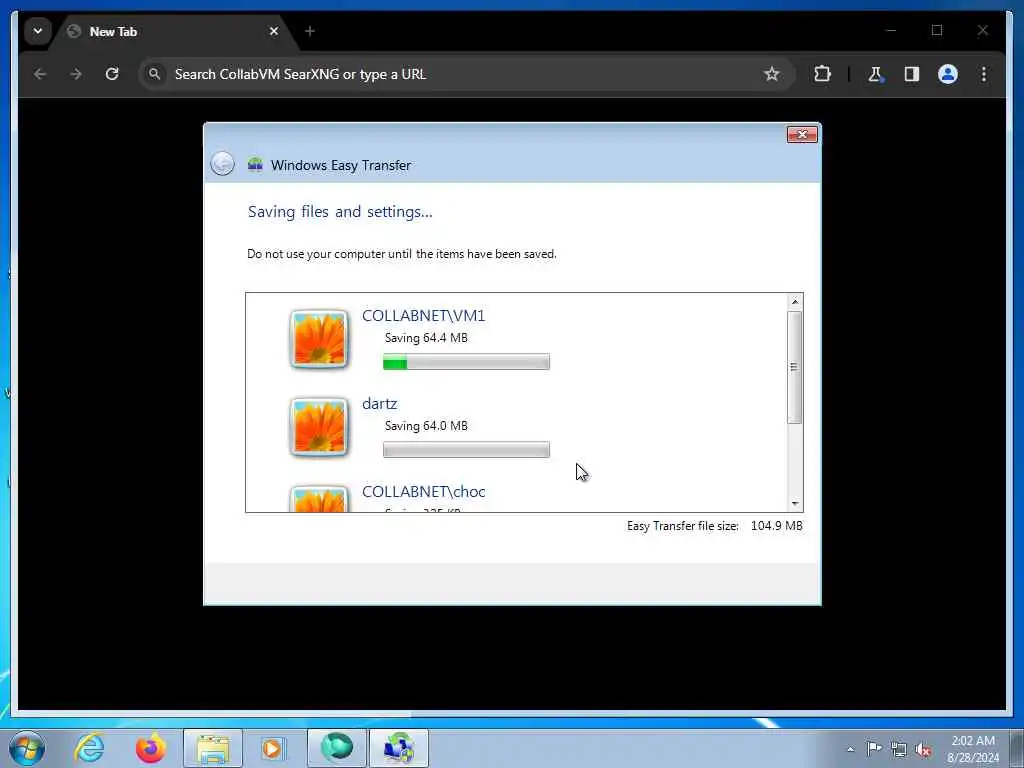Close the Windows Easy Transfer dialog
The image size is (1024, 768).
(x=802, y=135)
